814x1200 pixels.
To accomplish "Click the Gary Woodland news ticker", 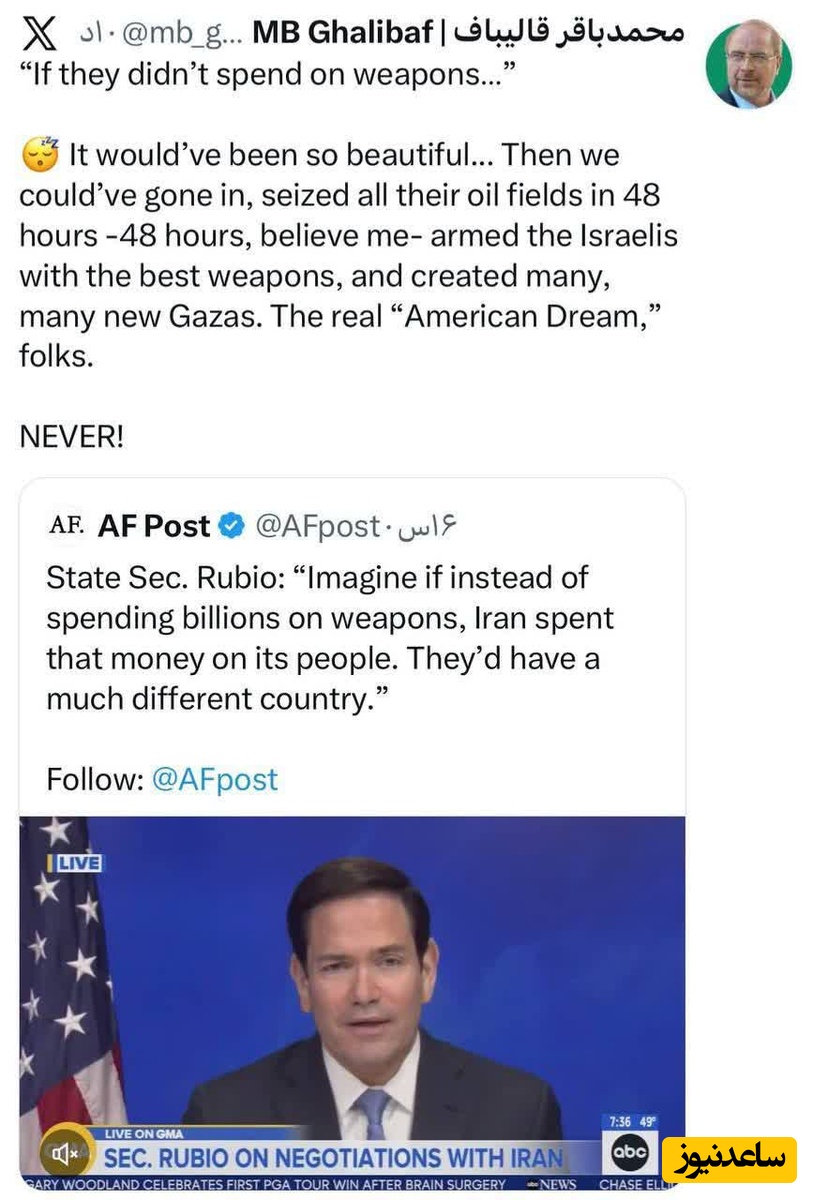I will (265, 1185).
